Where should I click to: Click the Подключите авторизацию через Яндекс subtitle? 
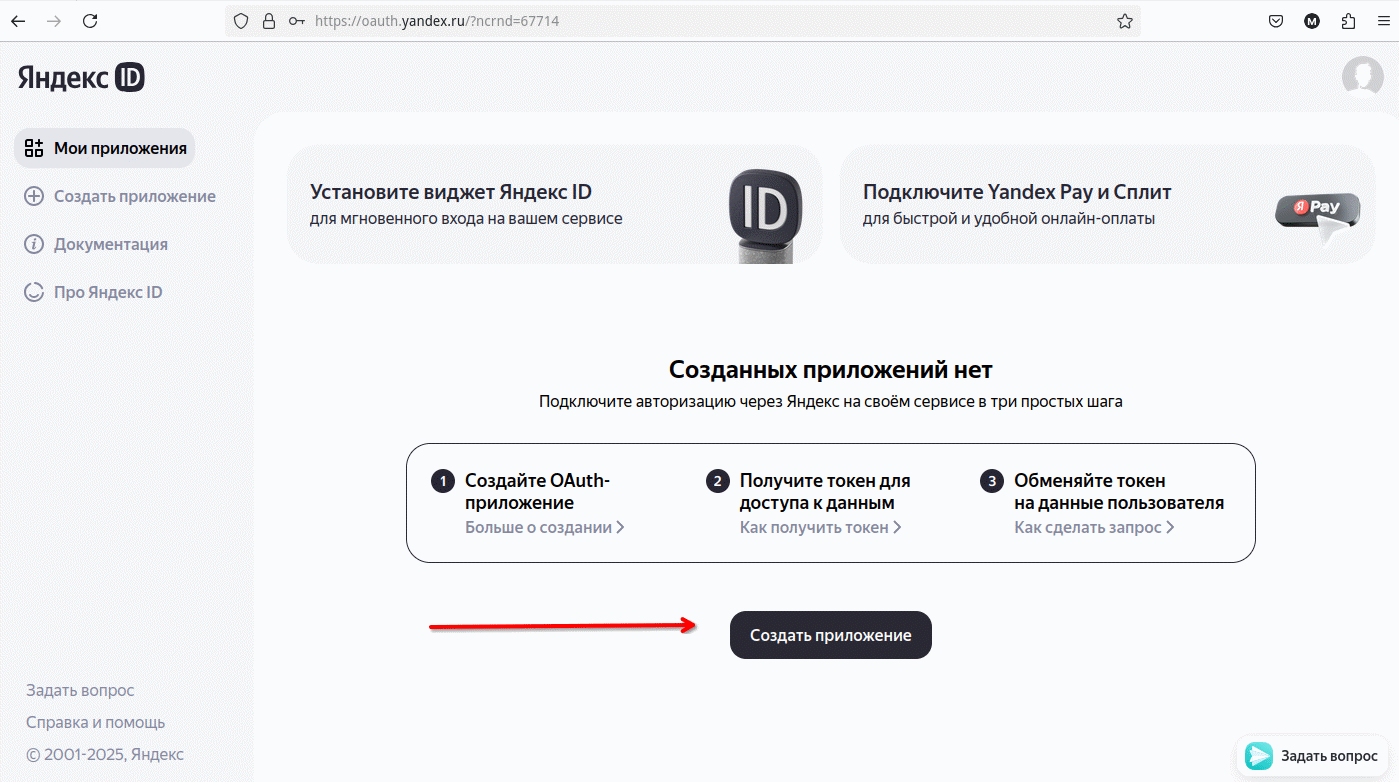pos(831,402)
